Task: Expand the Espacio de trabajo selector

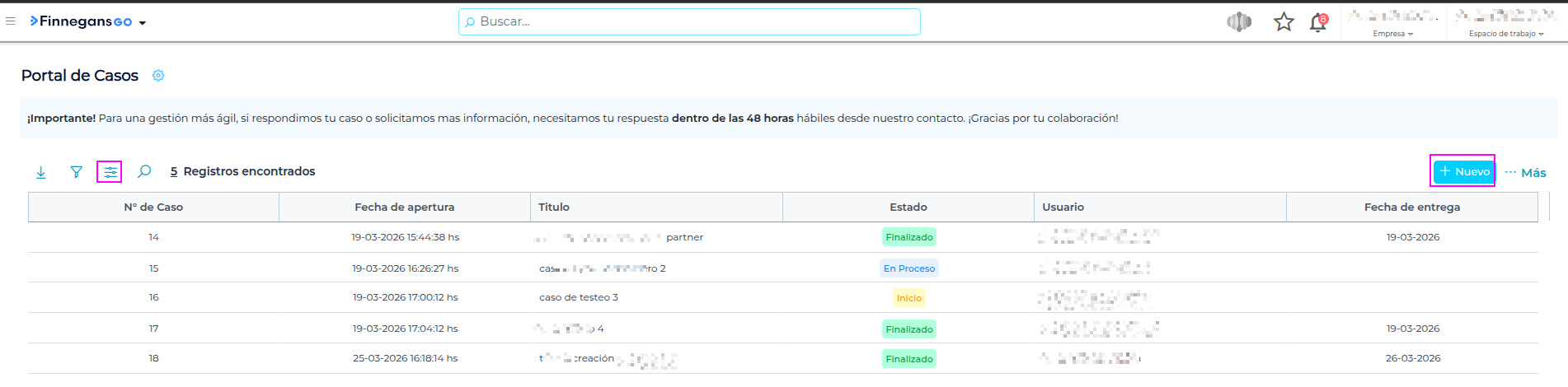Action: tap(1505, 34)
